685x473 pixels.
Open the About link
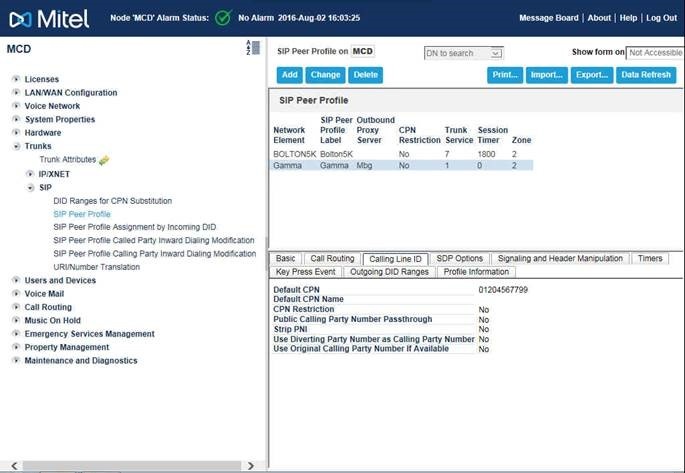pyautogui.click(x=599, y=18)
